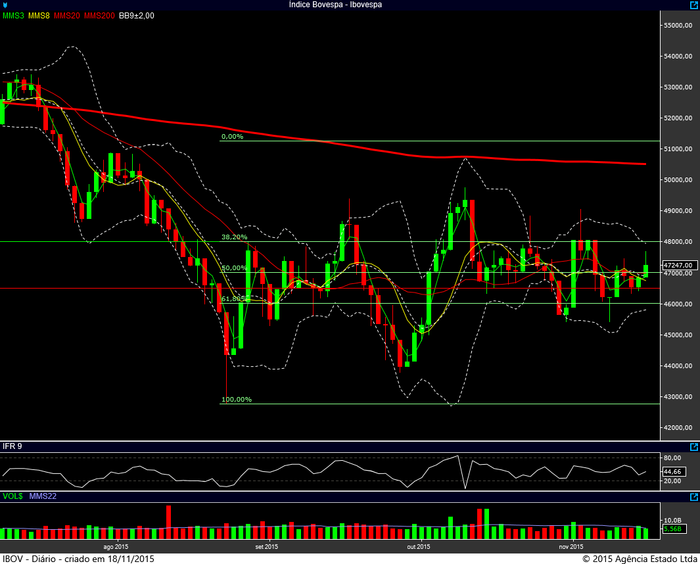Click the 80,00 IFR axis label
Viewport: 700px width, 564px height.
(x=672, y=458)
